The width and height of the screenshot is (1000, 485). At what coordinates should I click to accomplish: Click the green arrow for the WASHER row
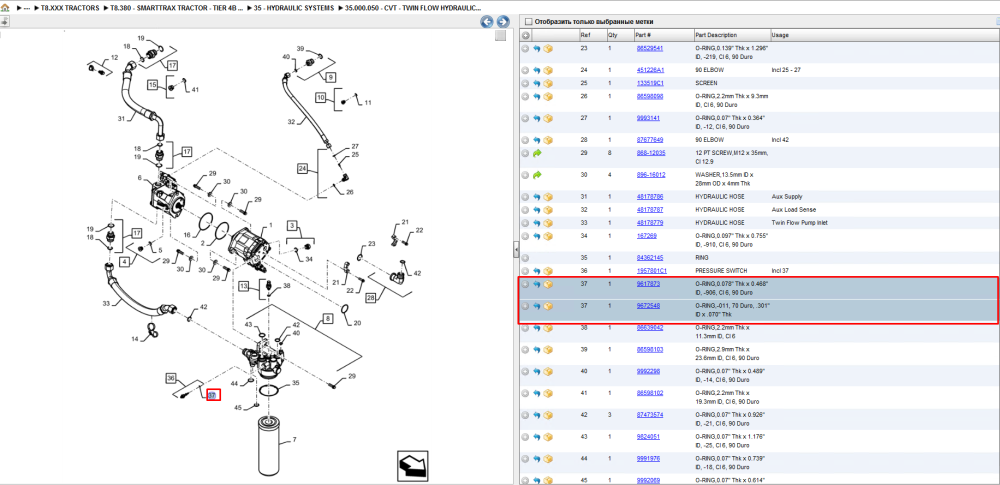[x=537, y=175]
